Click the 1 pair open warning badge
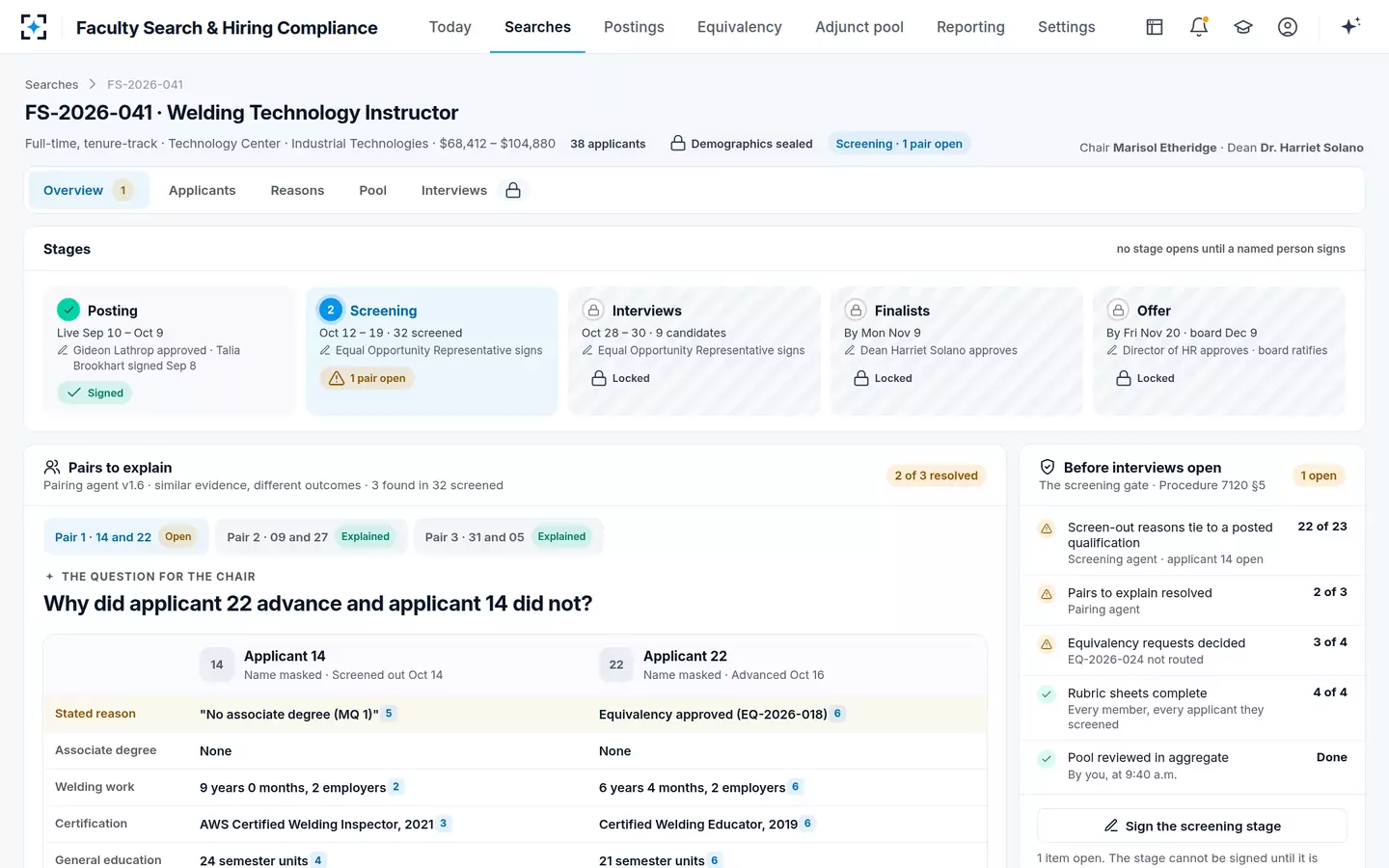The height and width of the screenshot is (868, 1389). tap(367, 378)
